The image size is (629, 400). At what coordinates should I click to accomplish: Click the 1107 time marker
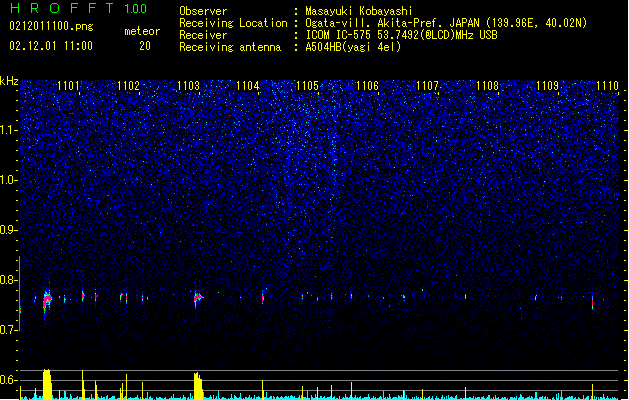tap(428, 85)
